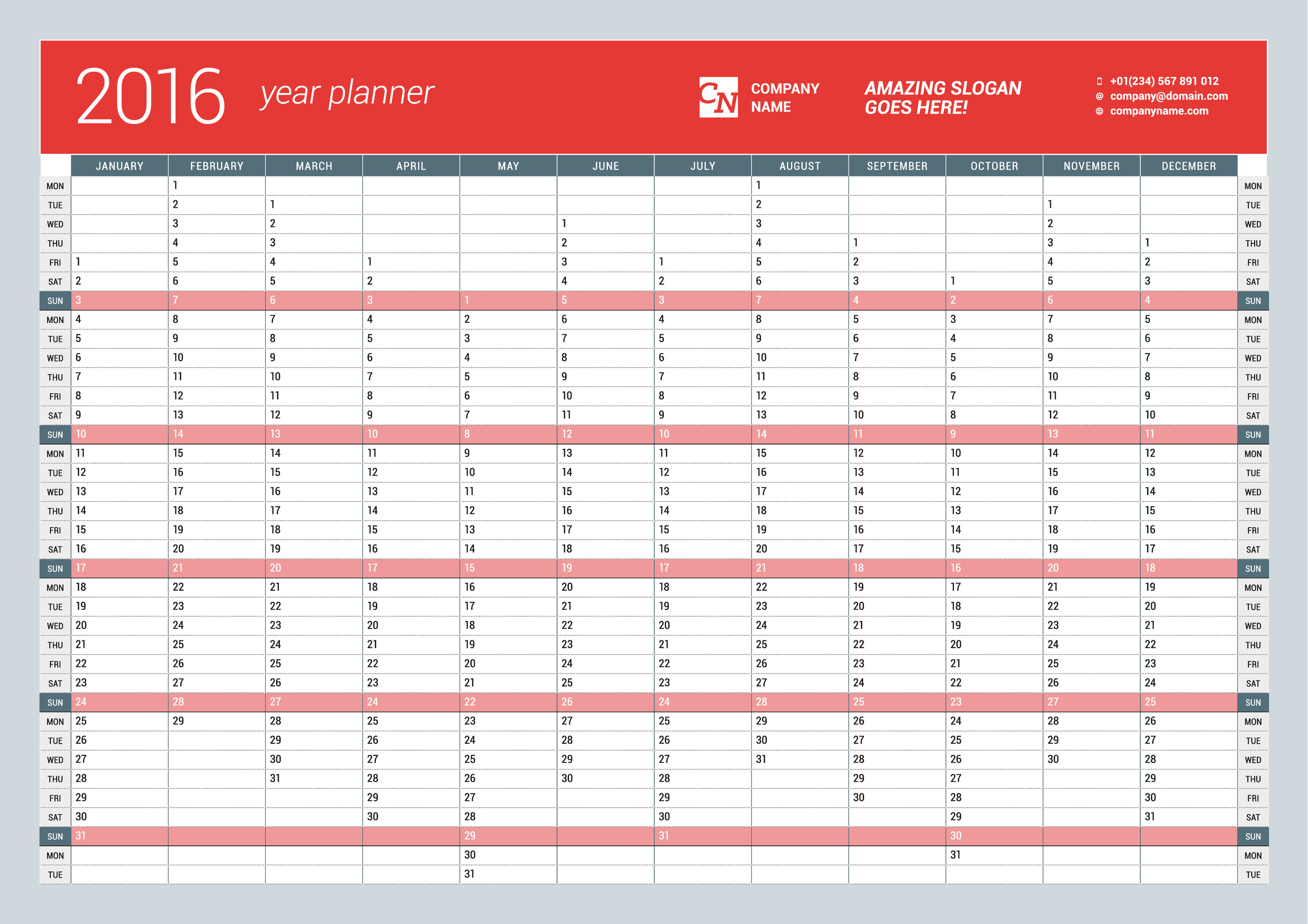Select the phone number +01(234) 567 891 012
Screen dimensions: 1308x924
[x=1165, y=81]
